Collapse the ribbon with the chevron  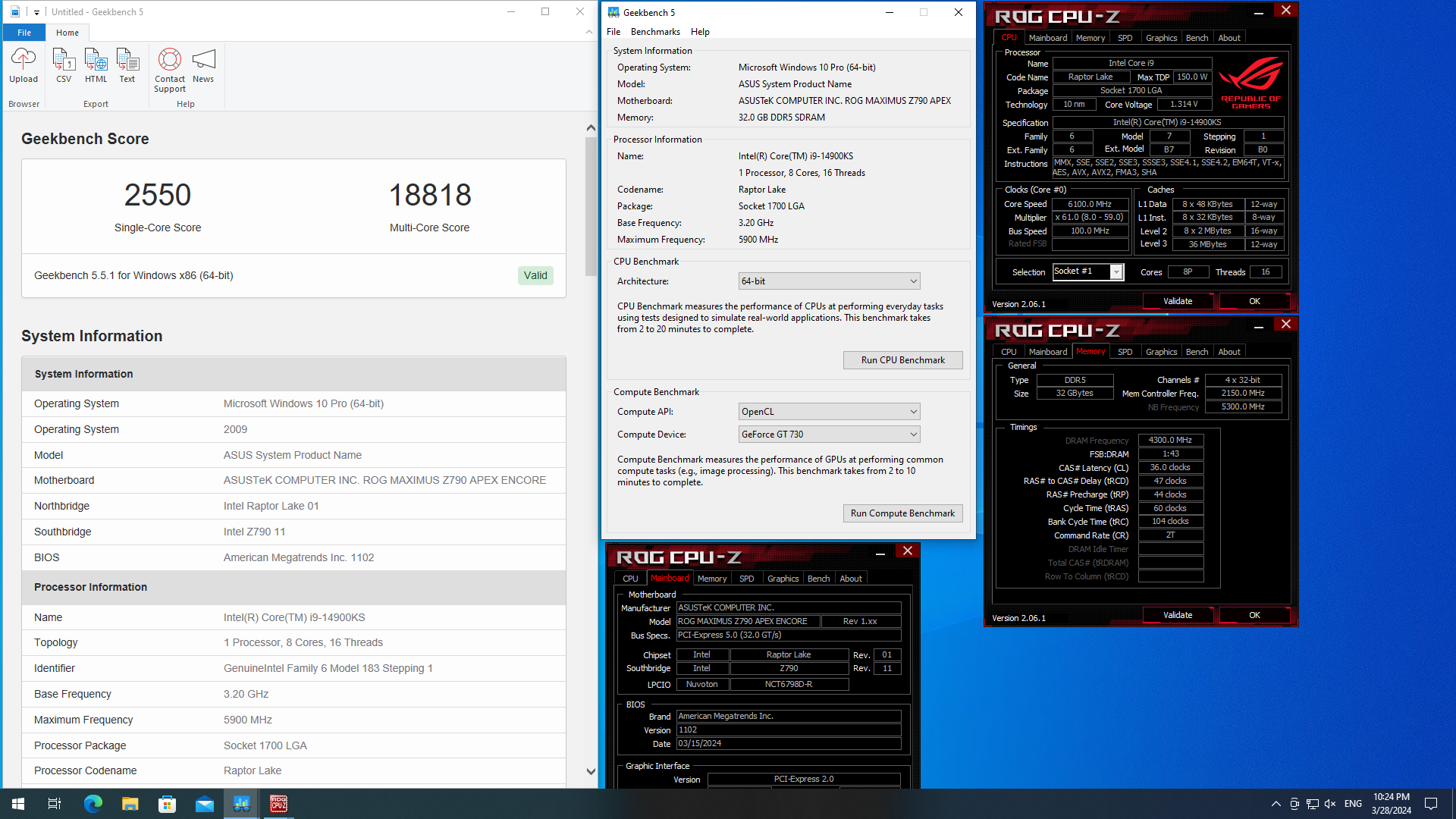tap(589, 32)
